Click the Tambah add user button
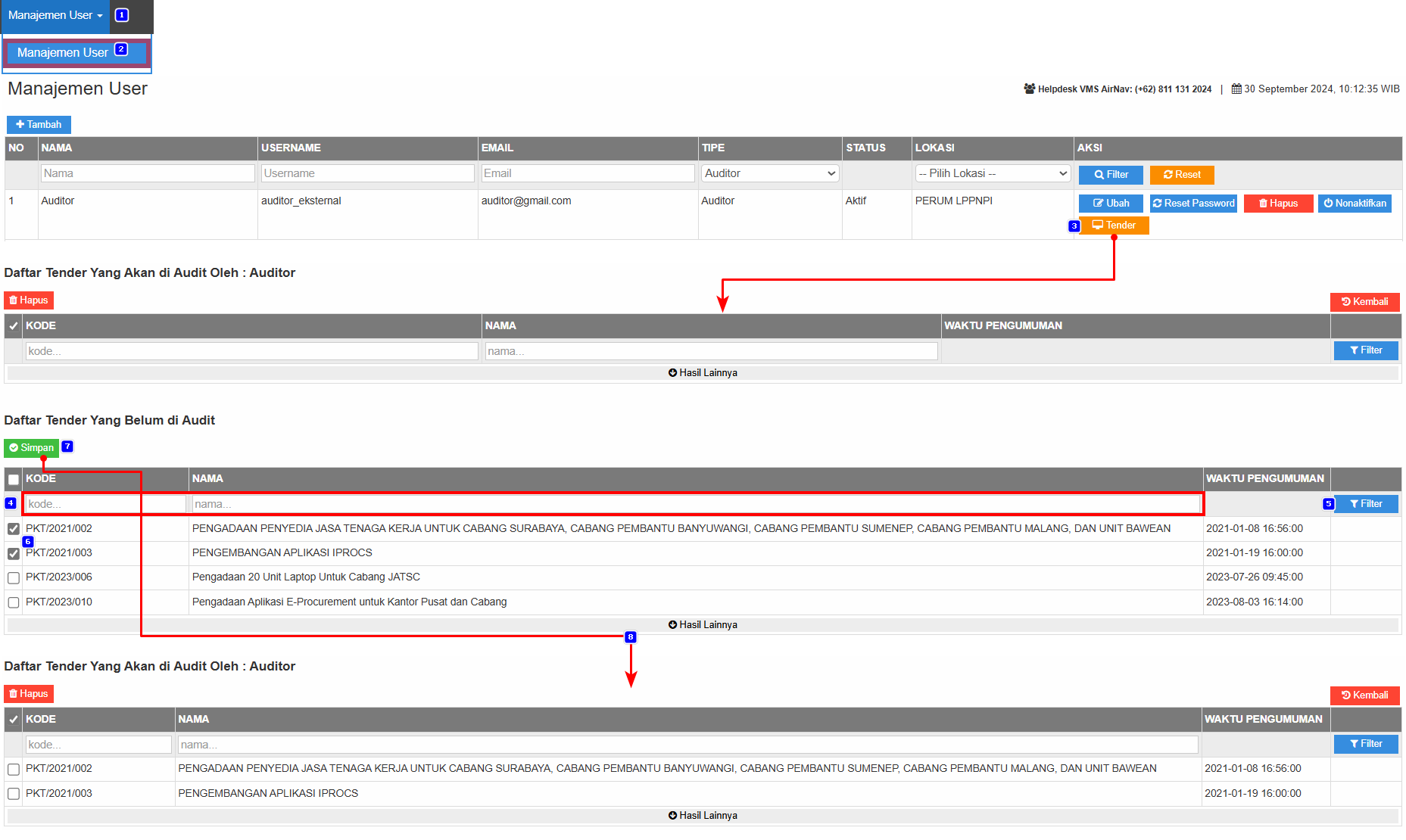Screen dimensions: 1406x840 click(x=39, y=125)
